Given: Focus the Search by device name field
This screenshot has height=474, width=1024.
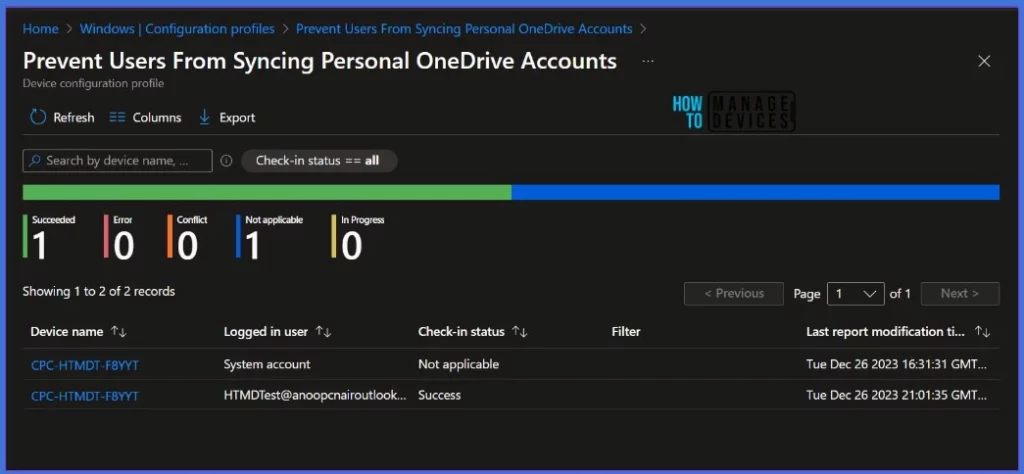Looking at the screenshot, I should tap(118, 161).
